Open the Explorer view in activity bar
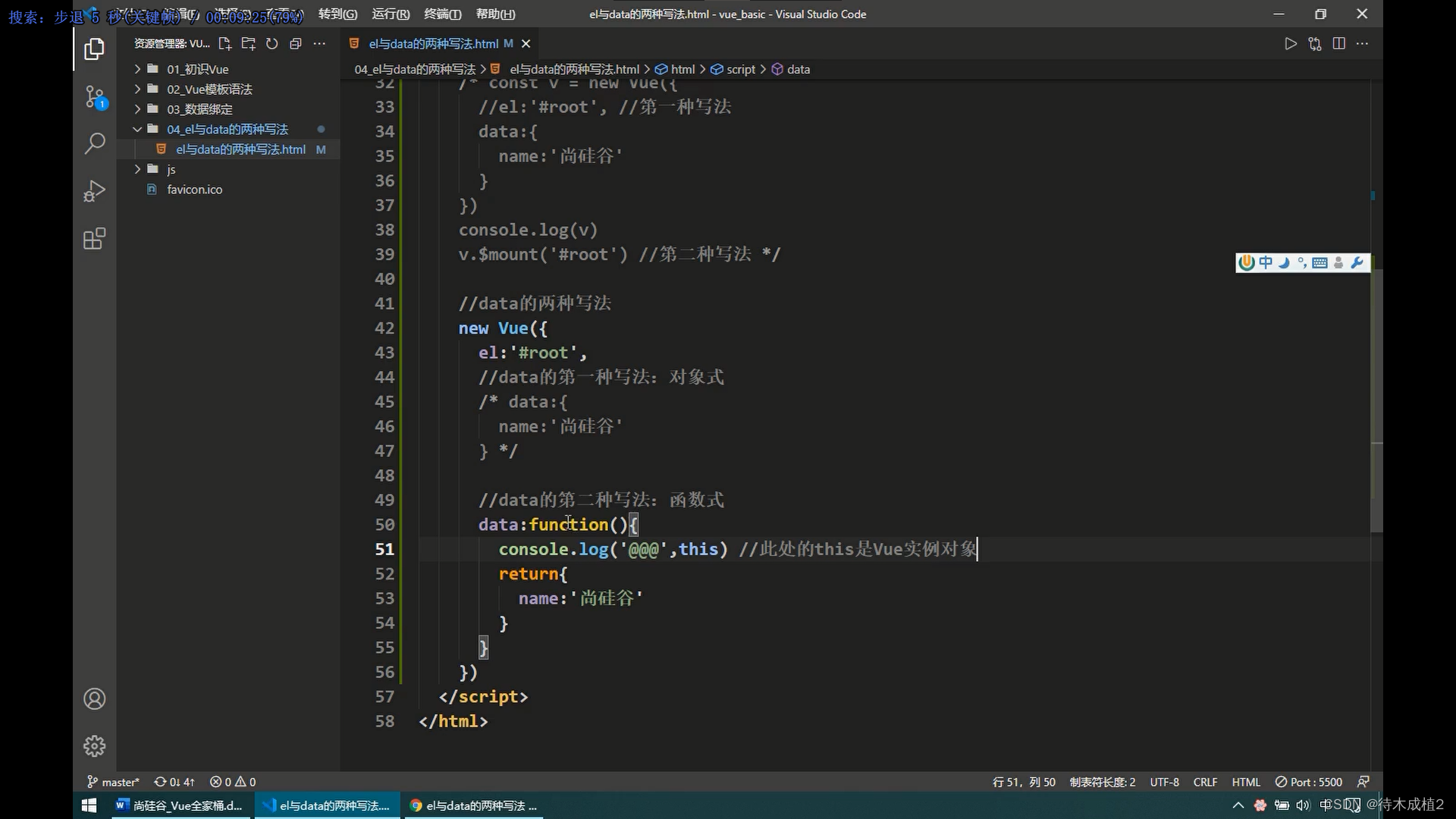This screenshot has width=1456, height=819. click(94, 49)
